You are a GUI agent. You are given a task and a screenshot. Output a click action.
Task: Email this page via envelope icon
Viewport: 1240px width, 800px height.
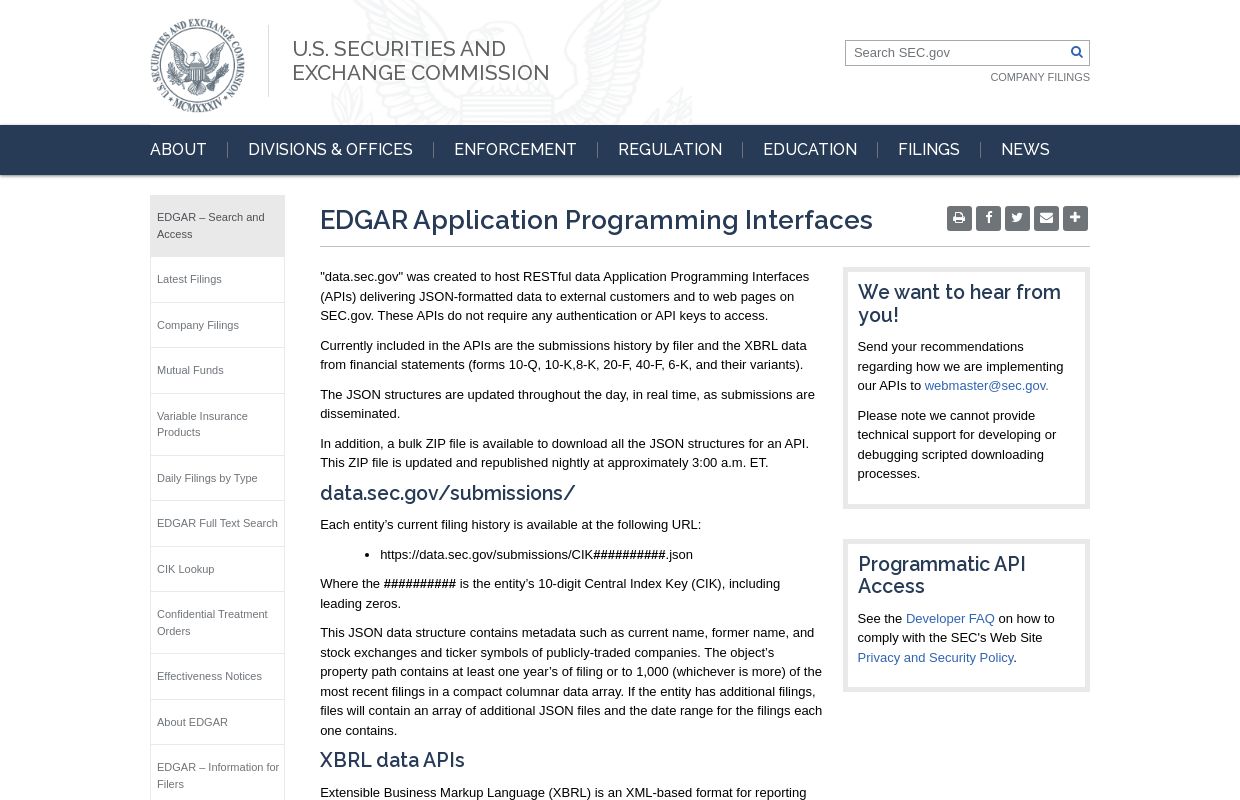[x=1046, y=218]
